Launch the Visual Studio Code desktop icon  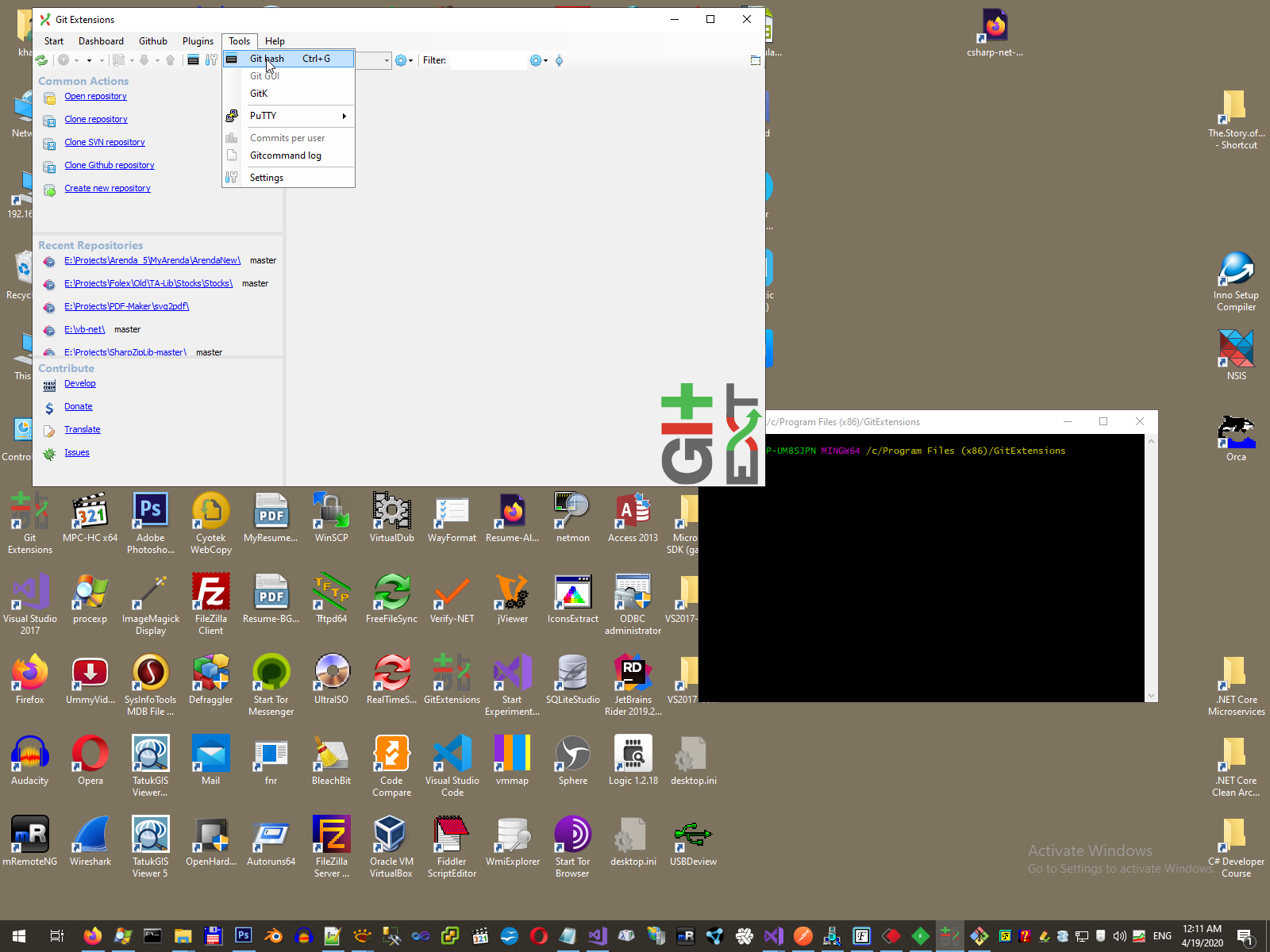452,765
